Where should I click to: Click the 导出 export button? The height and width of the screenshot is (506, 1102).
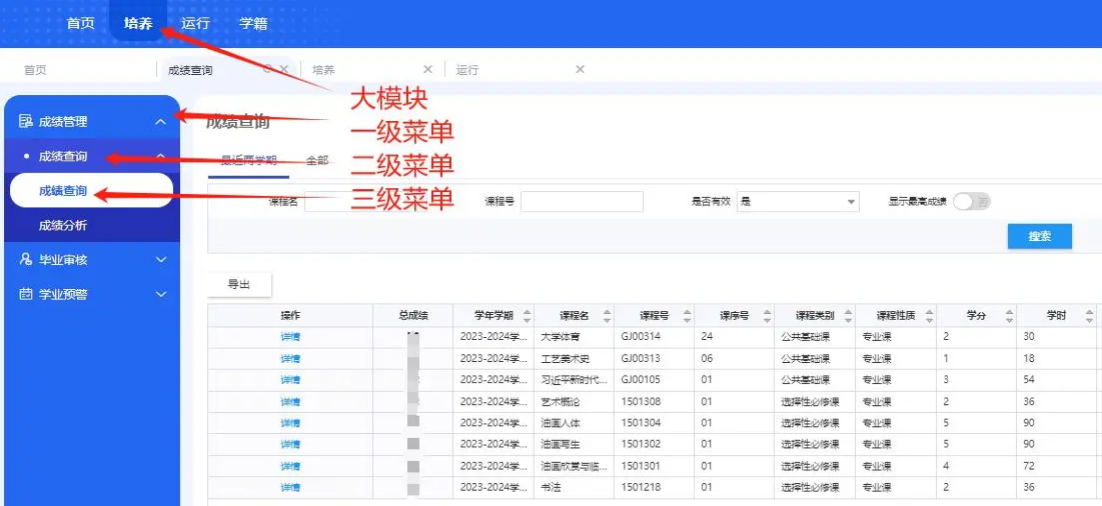[239, 285]
